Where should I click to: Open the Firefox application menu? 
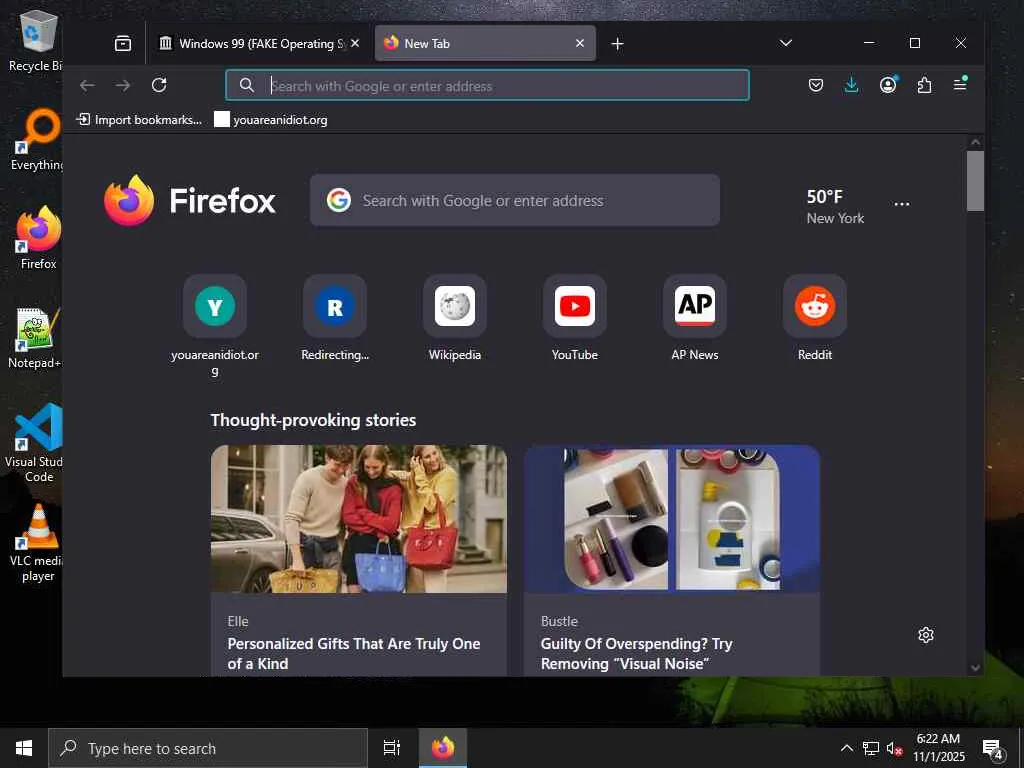[960, 84]
